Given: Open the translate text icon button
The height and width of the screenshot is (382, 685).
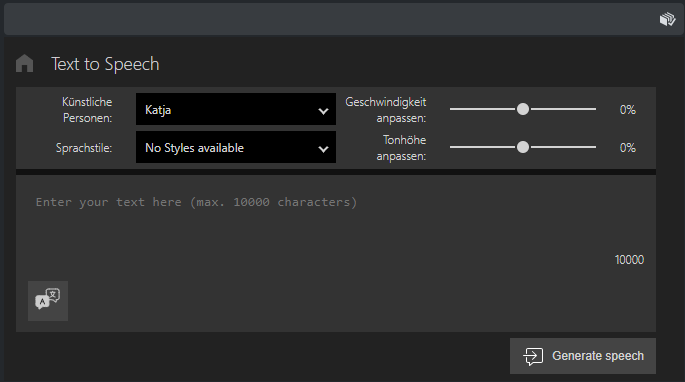Looking at the screenshot, I should tap(48, 301).
